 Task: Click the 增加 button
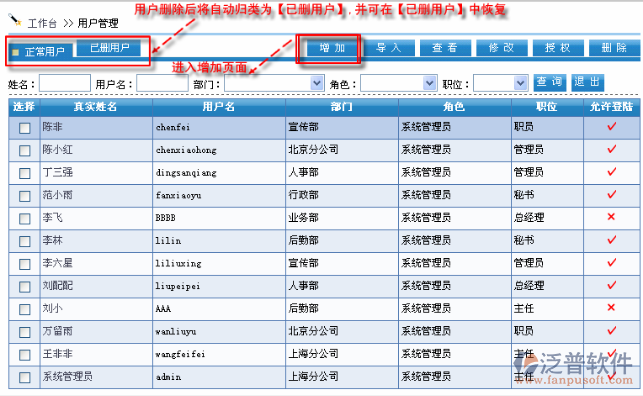click(333, 48)
